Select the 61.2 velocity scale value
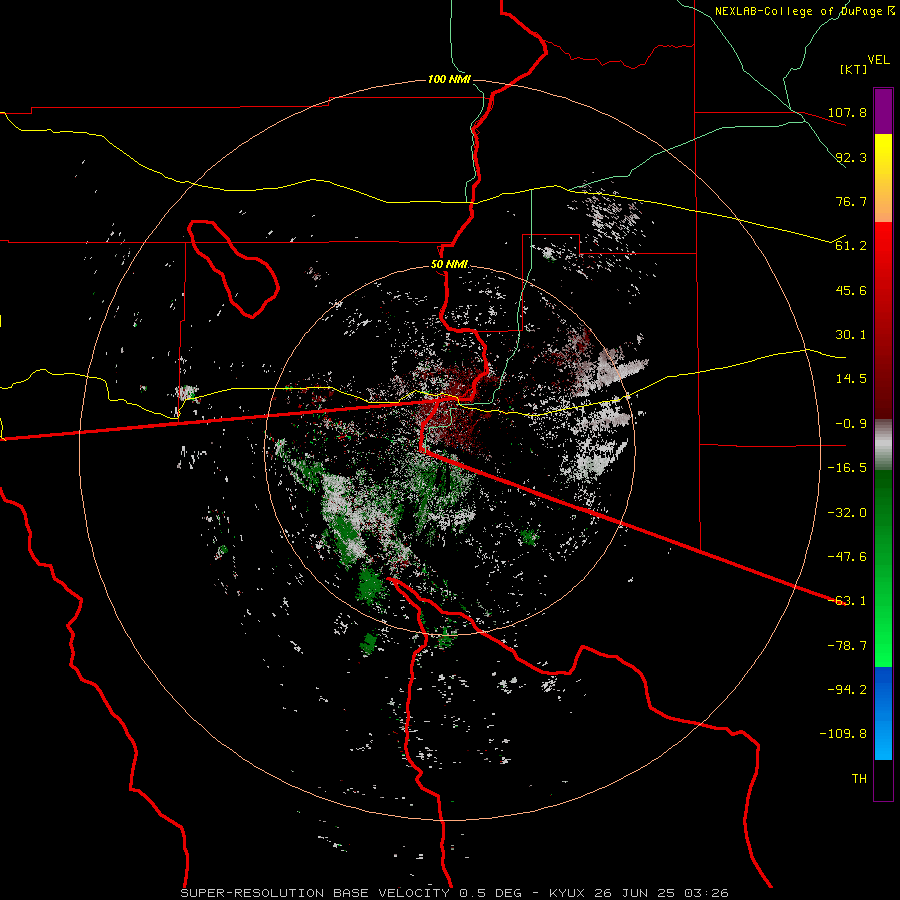 coord(851,246)
